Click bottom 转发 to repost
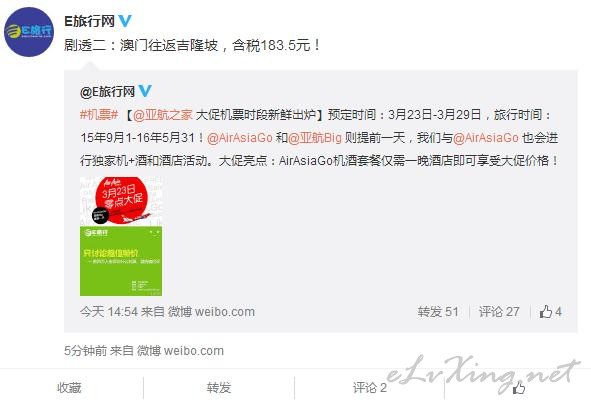The height and width of the screenshot is (407, 591). click(x=219, y=387)
